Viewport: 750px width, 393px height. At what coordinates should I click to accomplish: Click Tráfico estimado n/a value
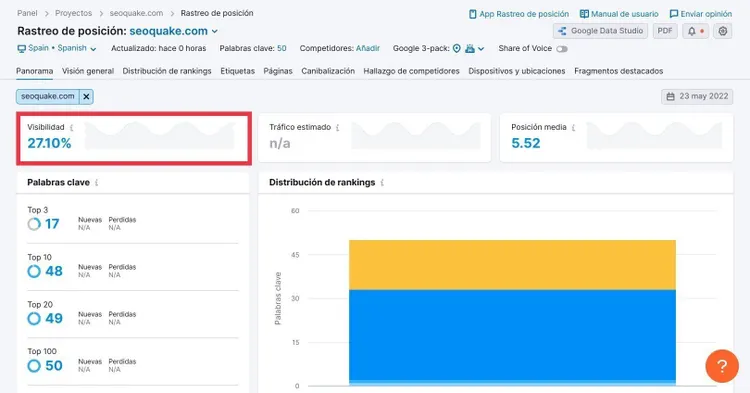(x=280, y=143)
